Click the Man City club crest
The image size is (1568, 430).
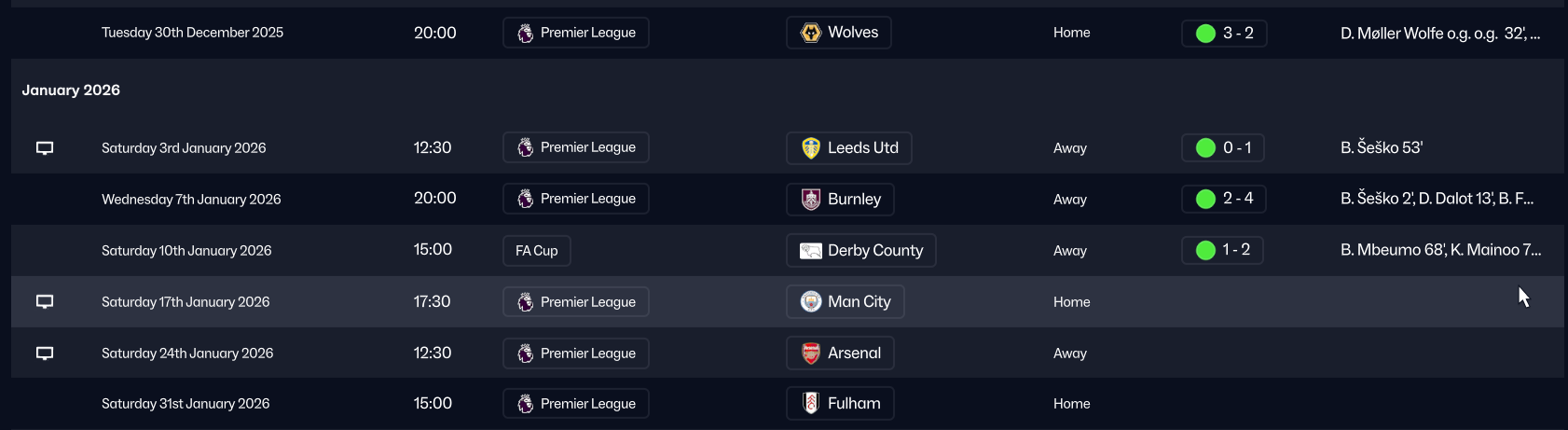[x=811, y=302]
